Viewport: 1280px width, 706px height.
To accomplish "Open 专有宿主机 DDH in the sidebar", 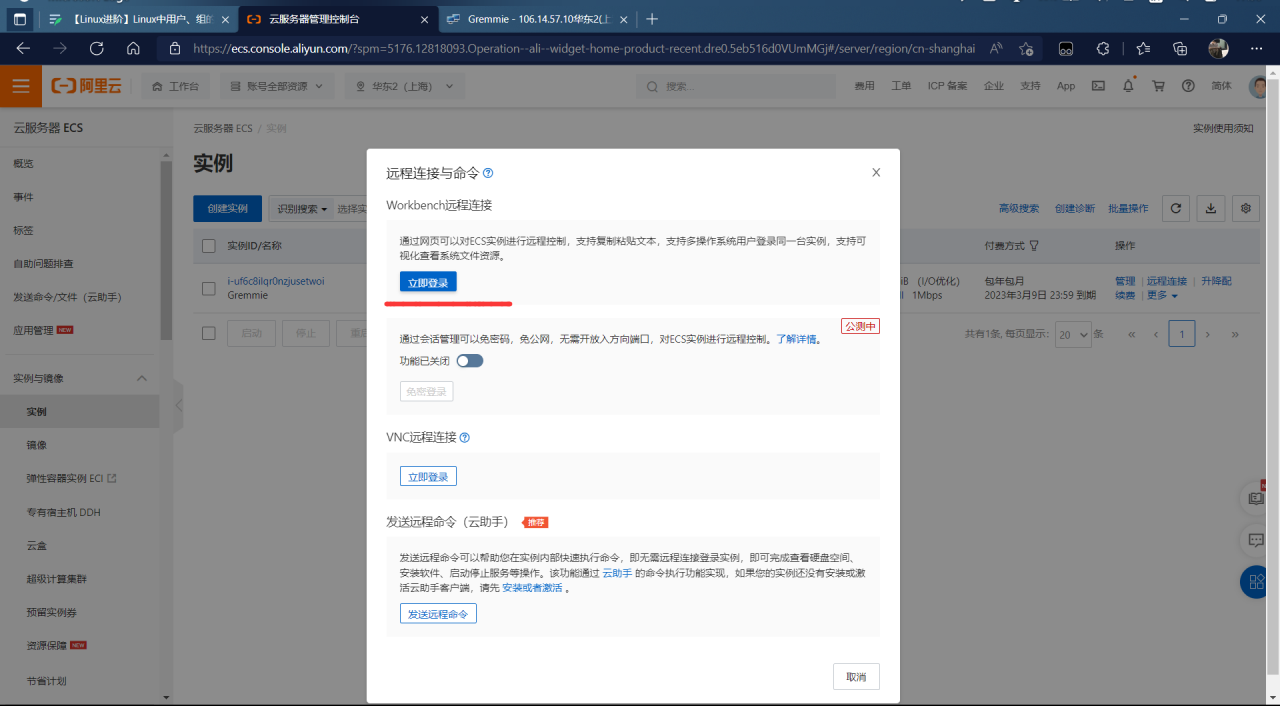I will (64, 512).
